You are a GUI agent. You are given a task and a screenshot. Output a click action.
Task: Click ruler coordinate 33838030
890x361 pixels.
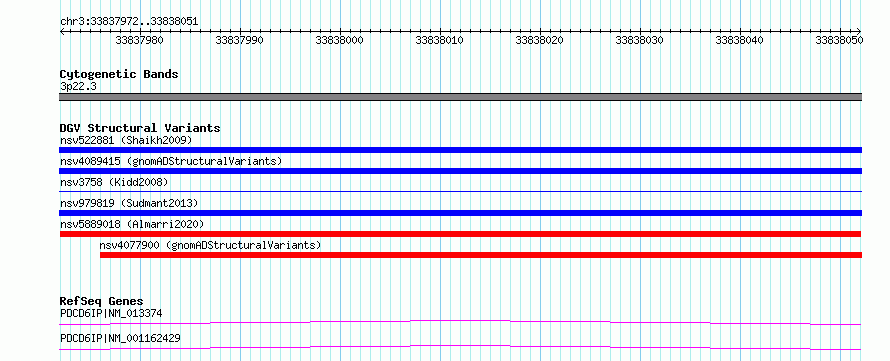639,40
